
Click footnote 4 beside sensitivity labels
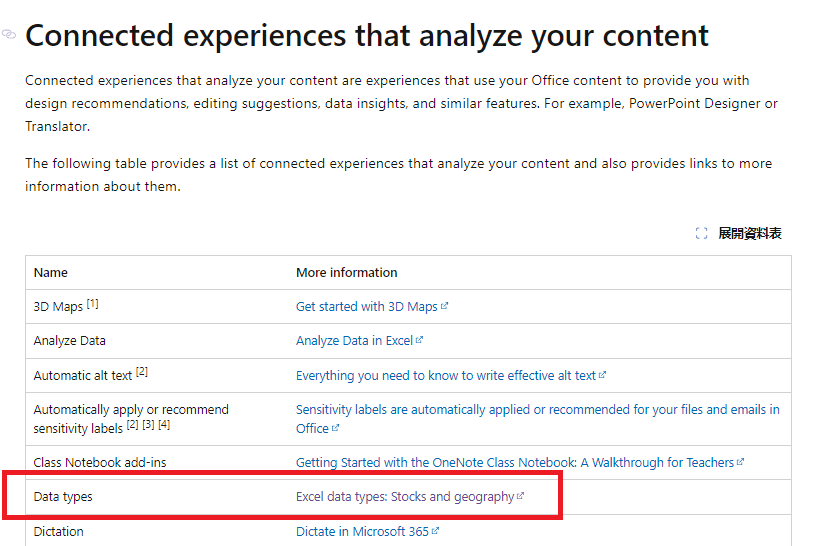(164, 425)
